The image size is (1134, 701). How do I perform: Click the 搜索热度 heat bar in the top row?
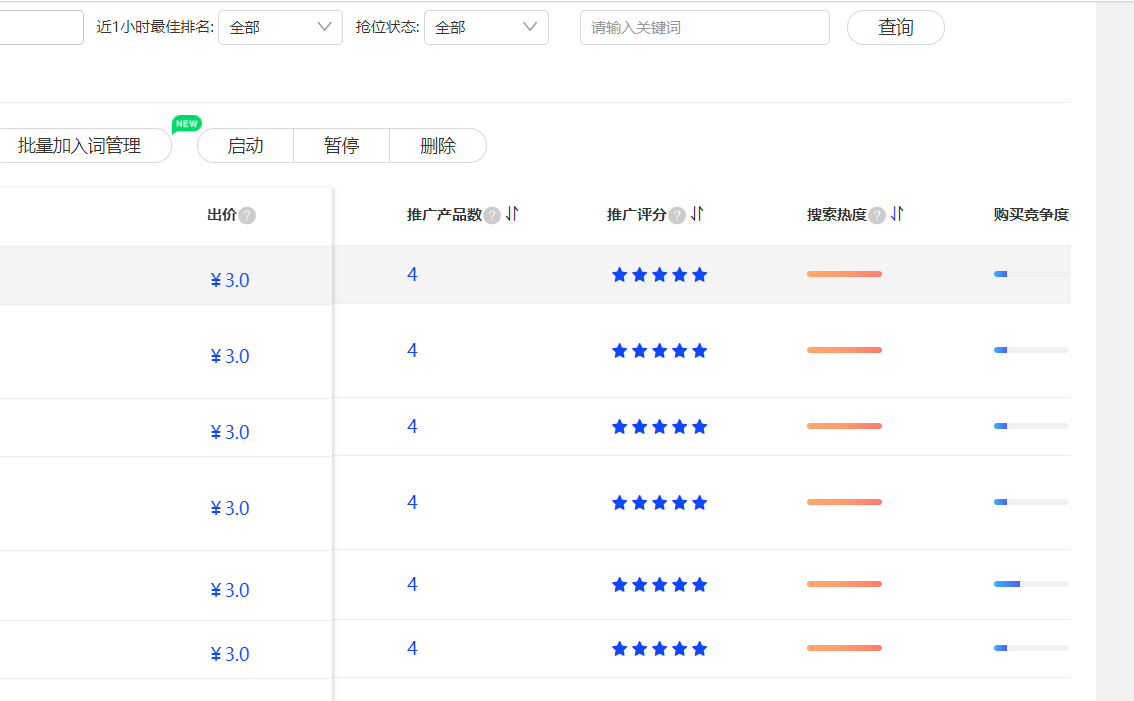(844, 273)
